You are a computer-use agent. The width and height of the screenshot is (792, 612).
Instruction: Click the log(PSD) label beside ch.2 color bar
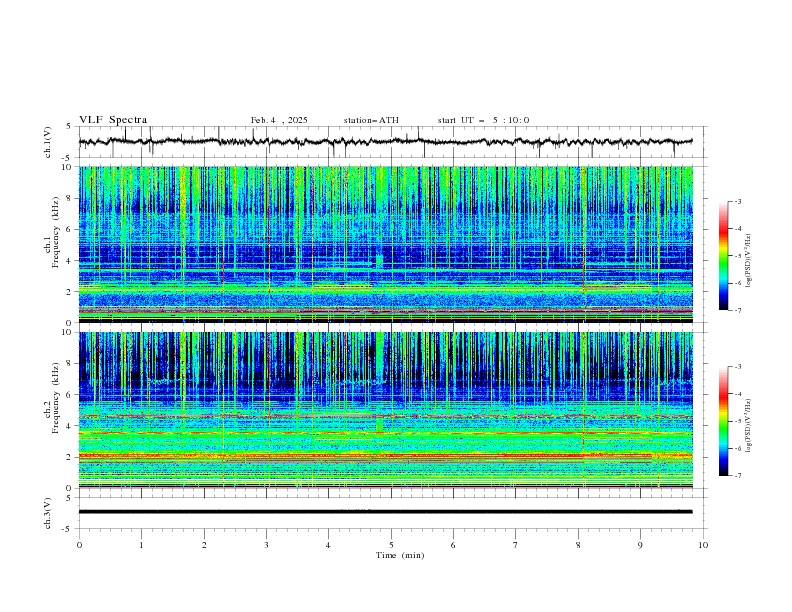click(749, 425)
